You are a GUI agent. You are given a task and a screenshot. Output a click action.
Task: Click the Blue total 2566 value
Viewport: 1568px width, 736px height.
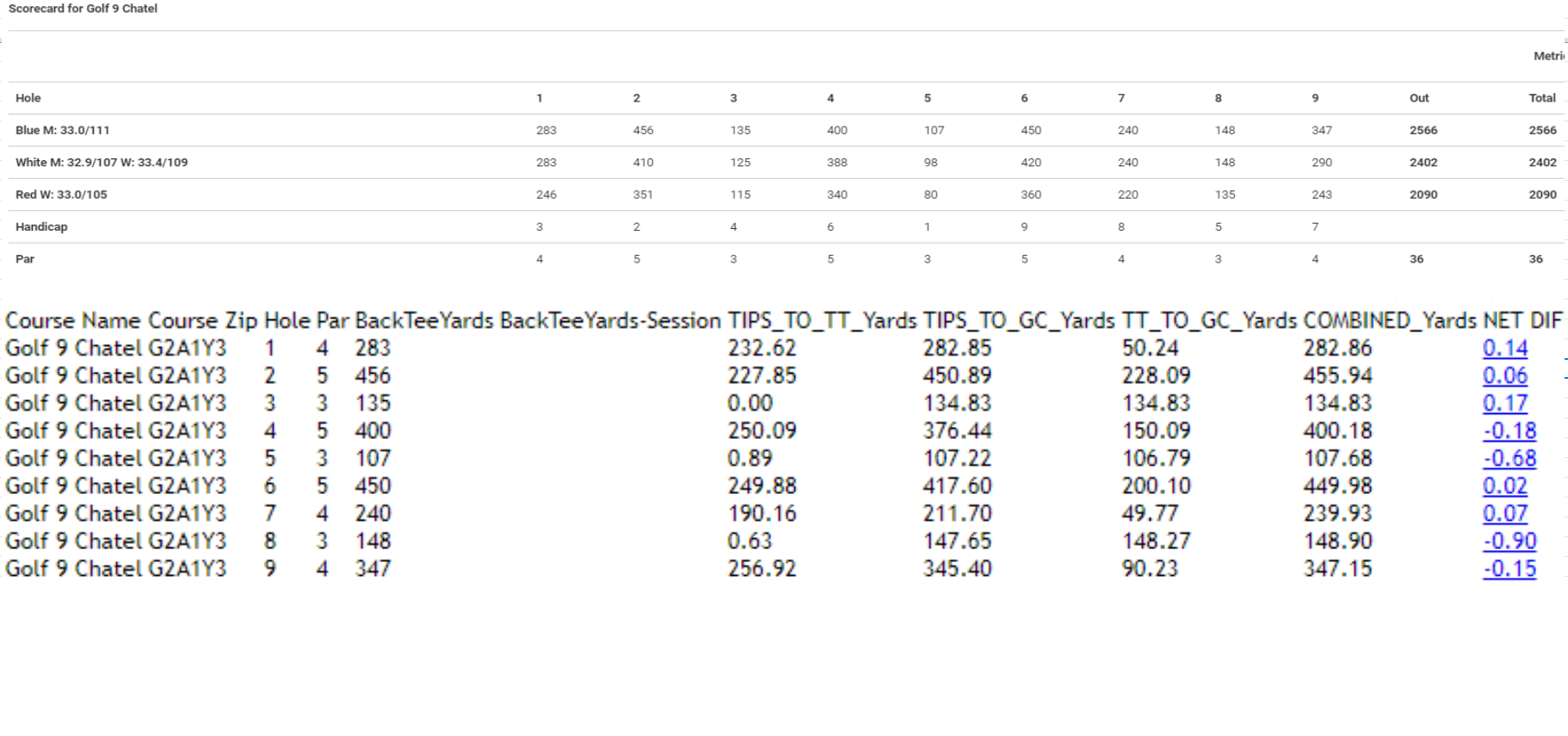(1542, 130)
